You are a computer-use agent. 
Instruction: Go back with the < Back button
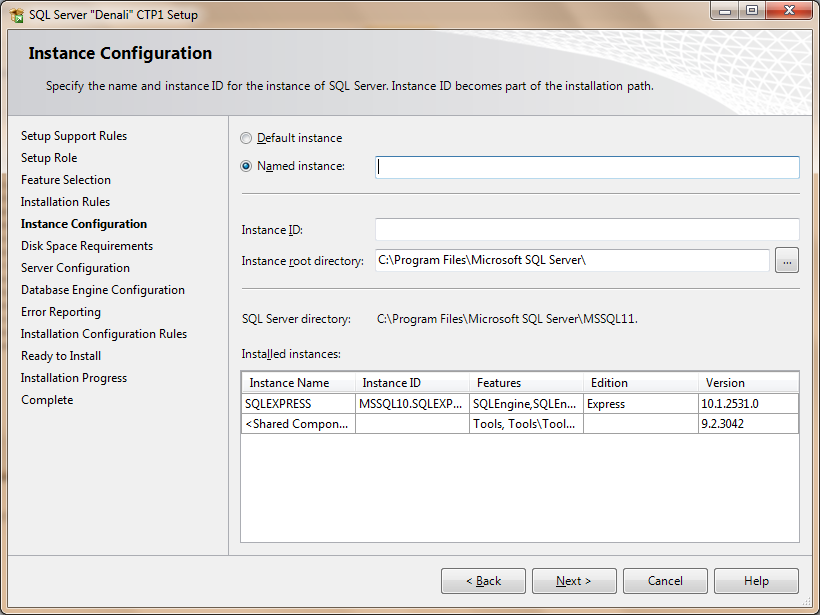point(483,581)
